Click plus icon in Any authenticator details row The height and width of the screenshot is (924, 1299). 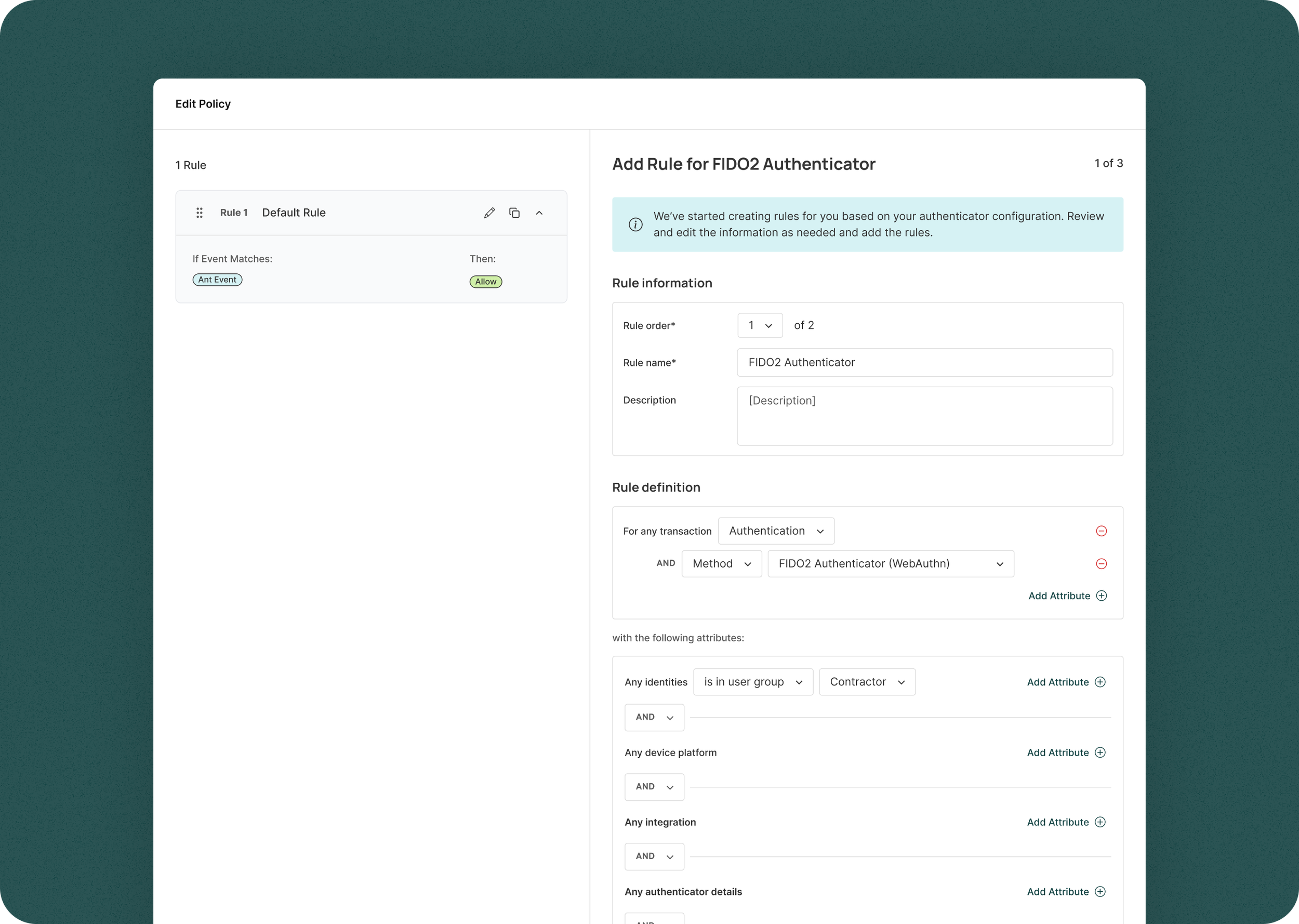point(1100,892)
